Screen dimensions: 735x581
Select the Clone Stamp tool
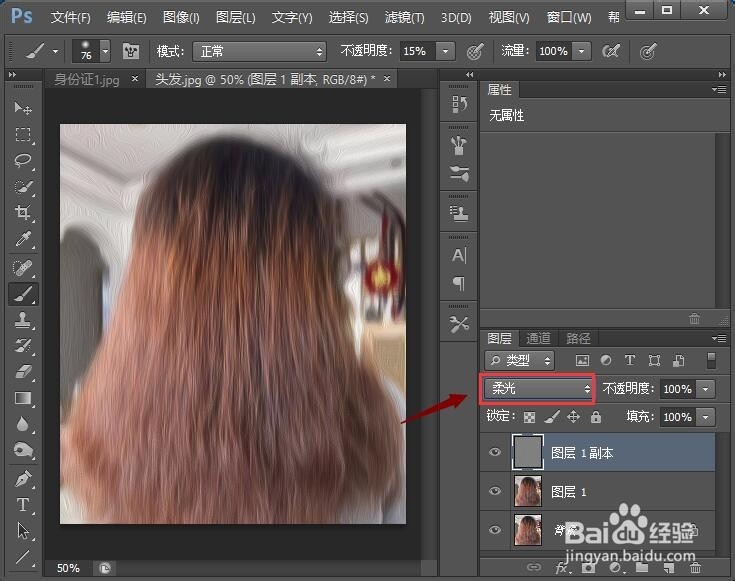pyautogui.click(x=22, y=320)
